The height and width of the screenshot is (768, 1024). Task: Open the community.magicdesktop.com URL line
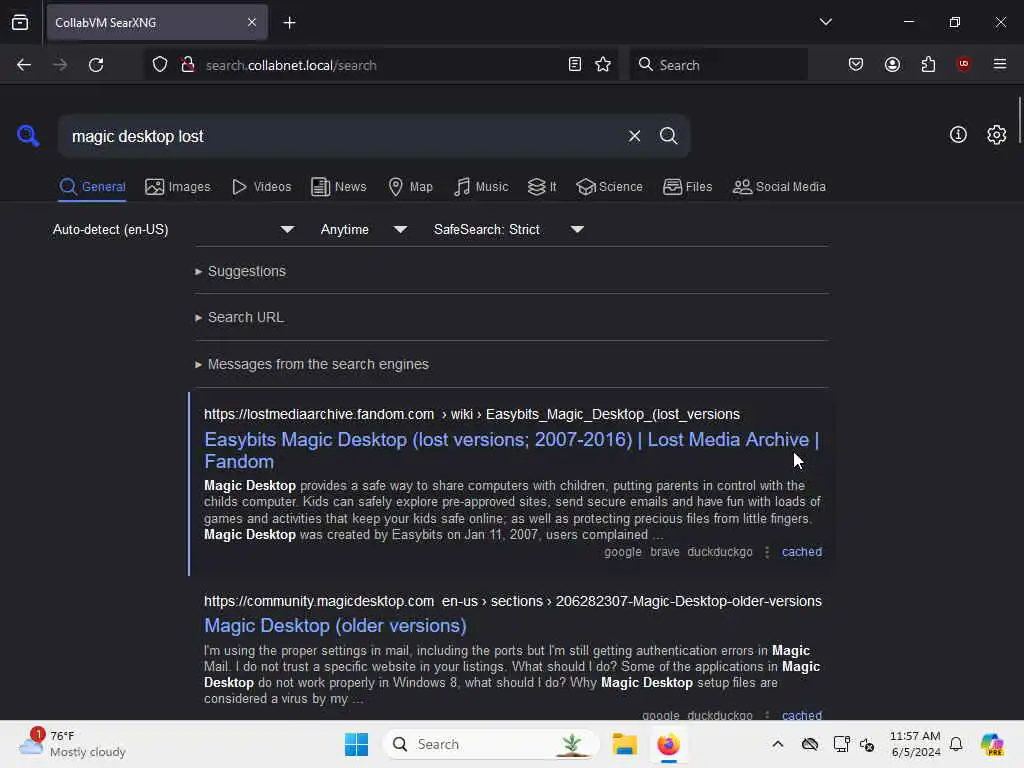513,601
